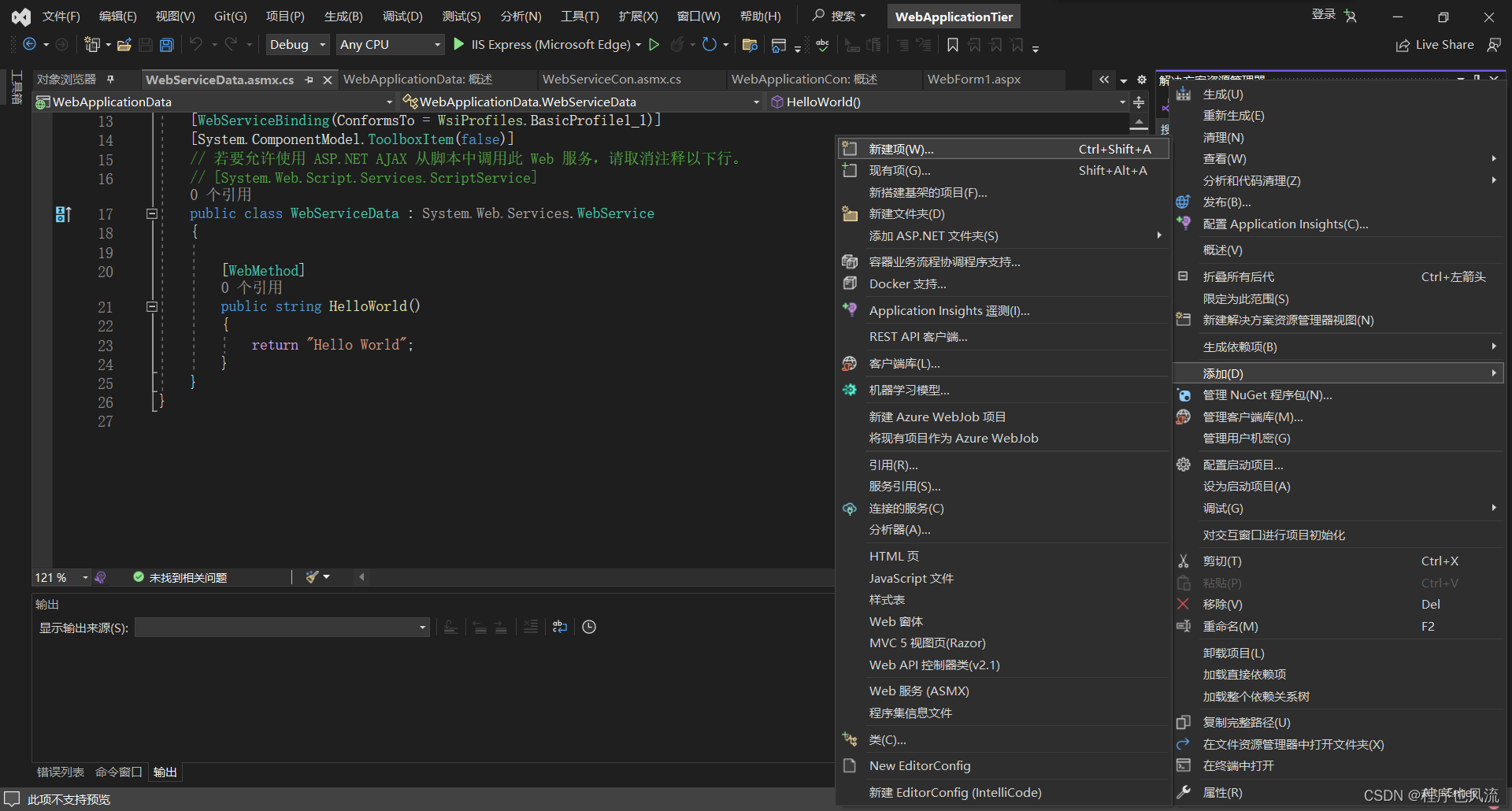Open the editor tab settings gear icon
The image size is (1512, 811).
pos(1141,80)
